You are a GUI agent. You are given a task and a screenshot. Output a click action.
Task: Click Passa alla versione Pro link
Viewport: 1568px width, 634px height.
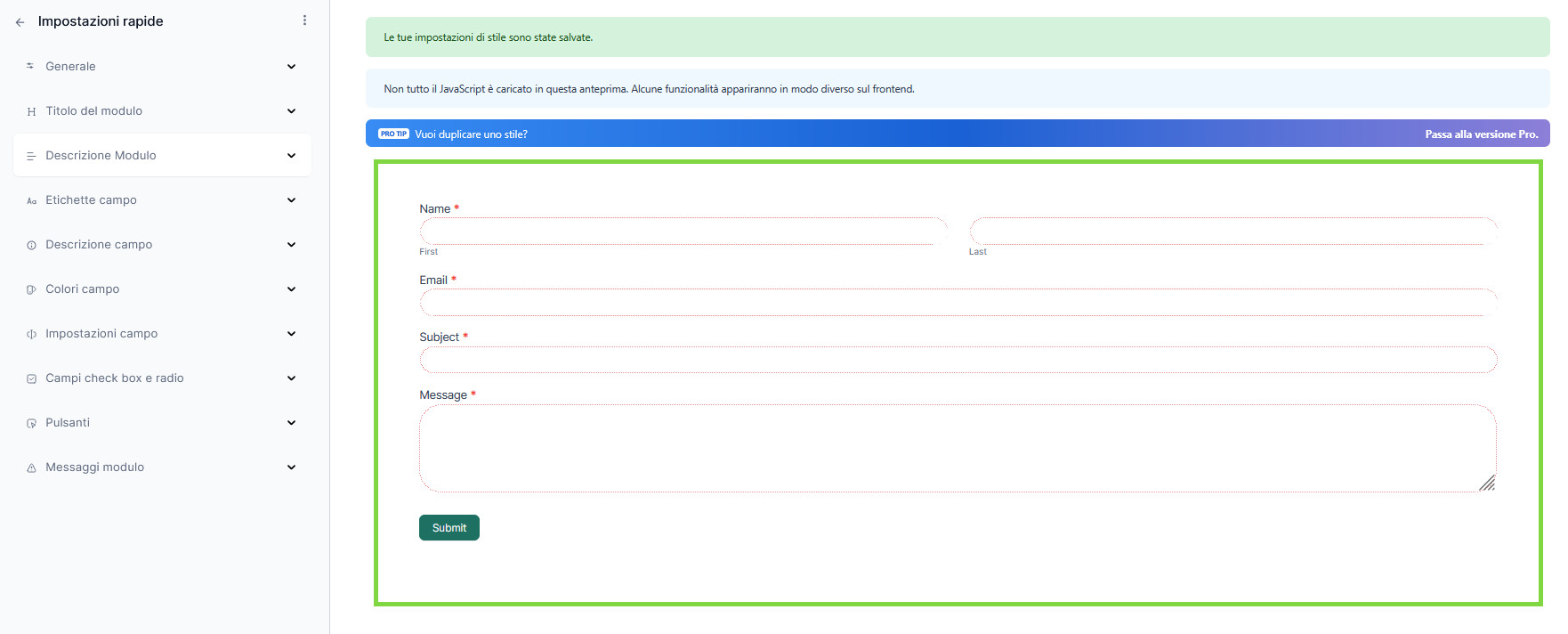[x=1482, y=134]
